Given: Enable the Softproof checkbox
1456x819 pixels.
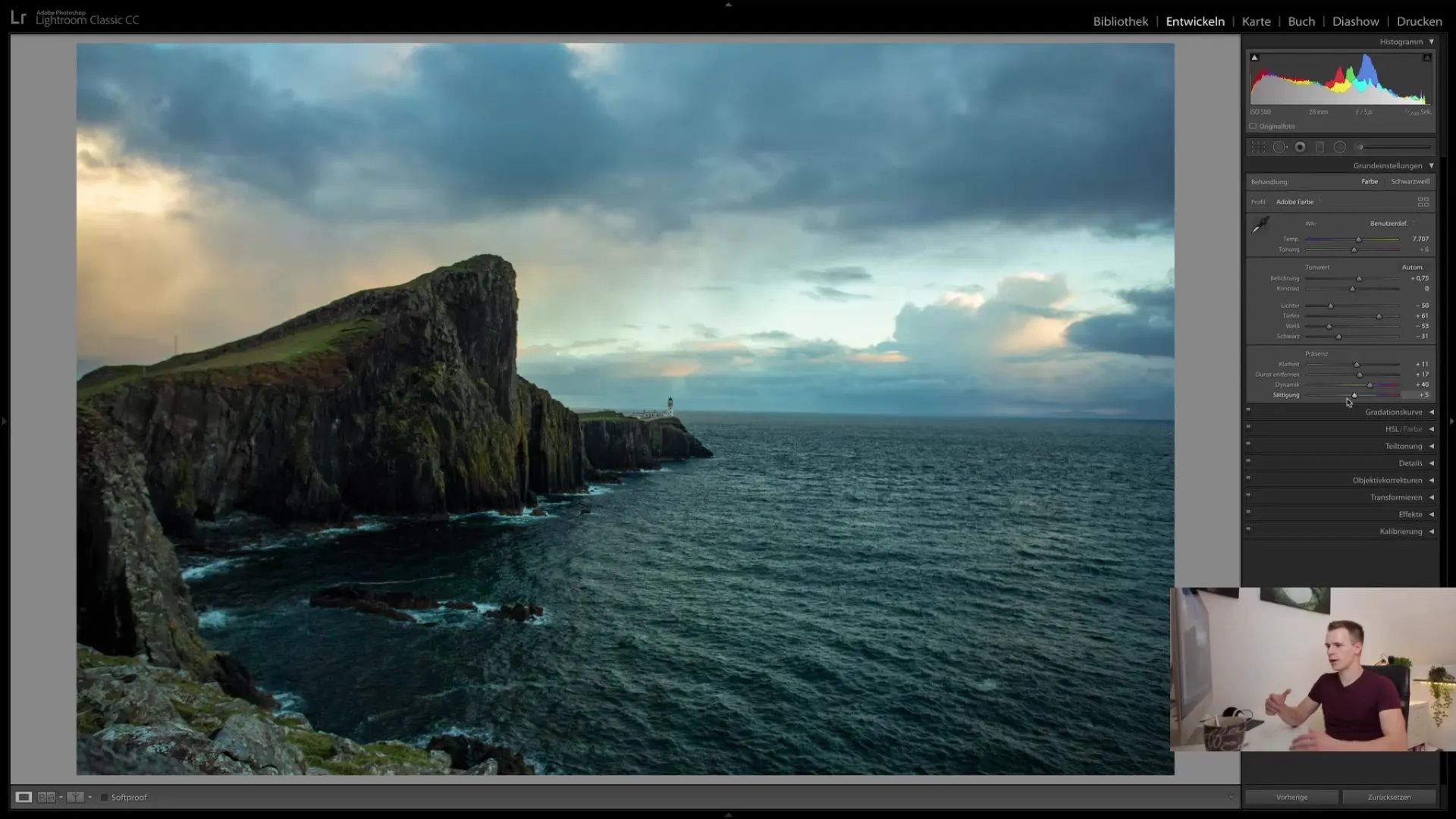Looking at the screenshot, I should click(105, 797).
